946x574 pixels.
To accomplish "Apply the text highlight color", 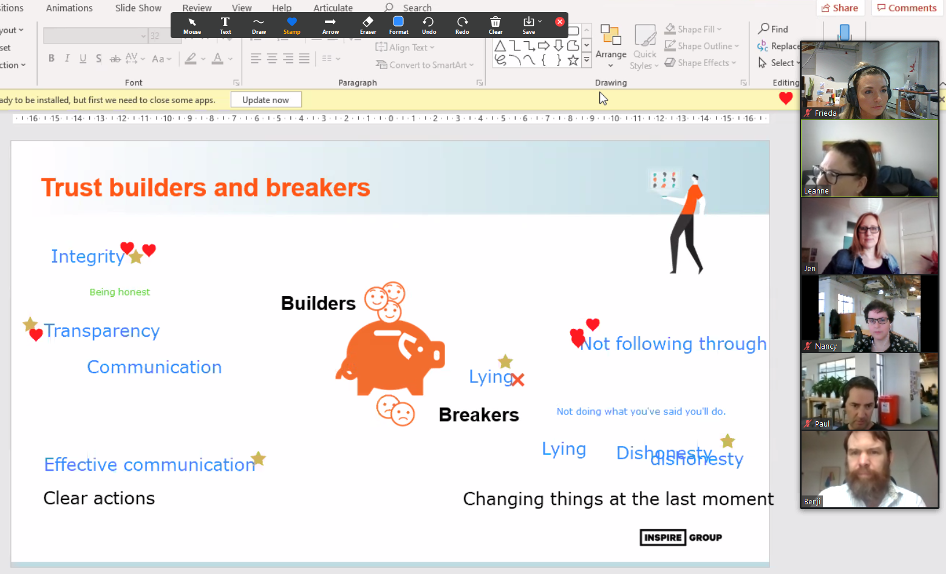I will [x=191, y=59].
